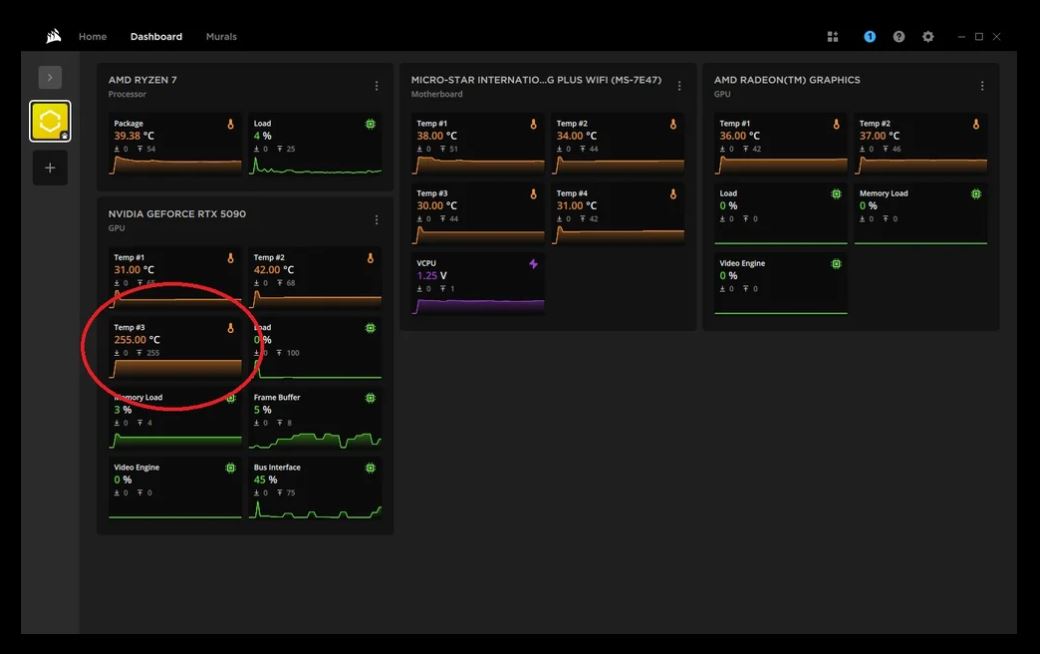Click thermometer icon on RTX 5090 Temp #3

(x=231, y=328)
